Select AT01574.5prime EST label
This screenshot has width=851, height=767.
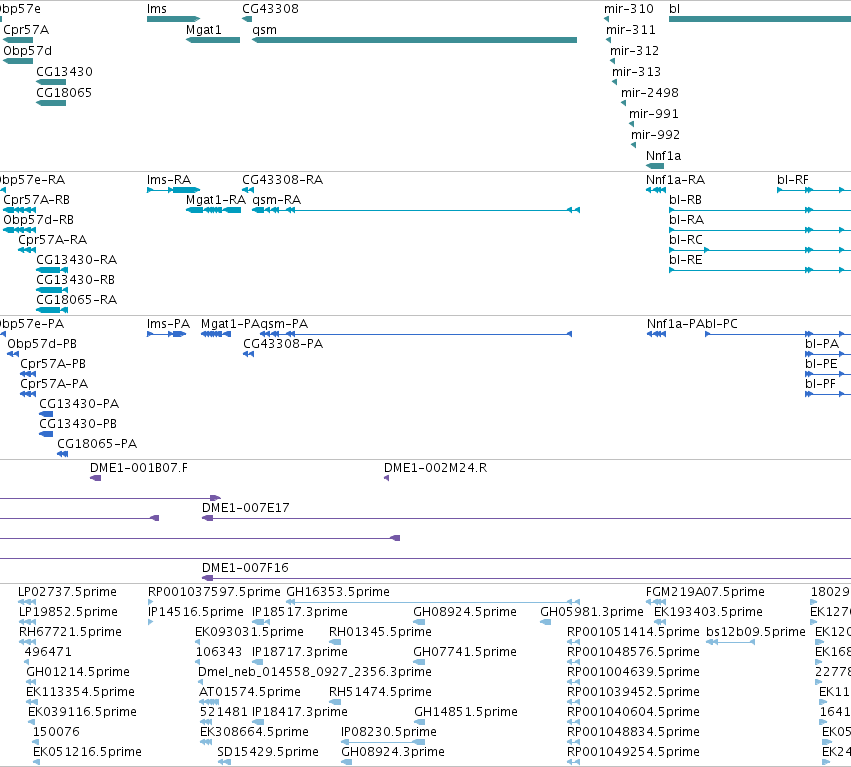(x=250, y=692)
